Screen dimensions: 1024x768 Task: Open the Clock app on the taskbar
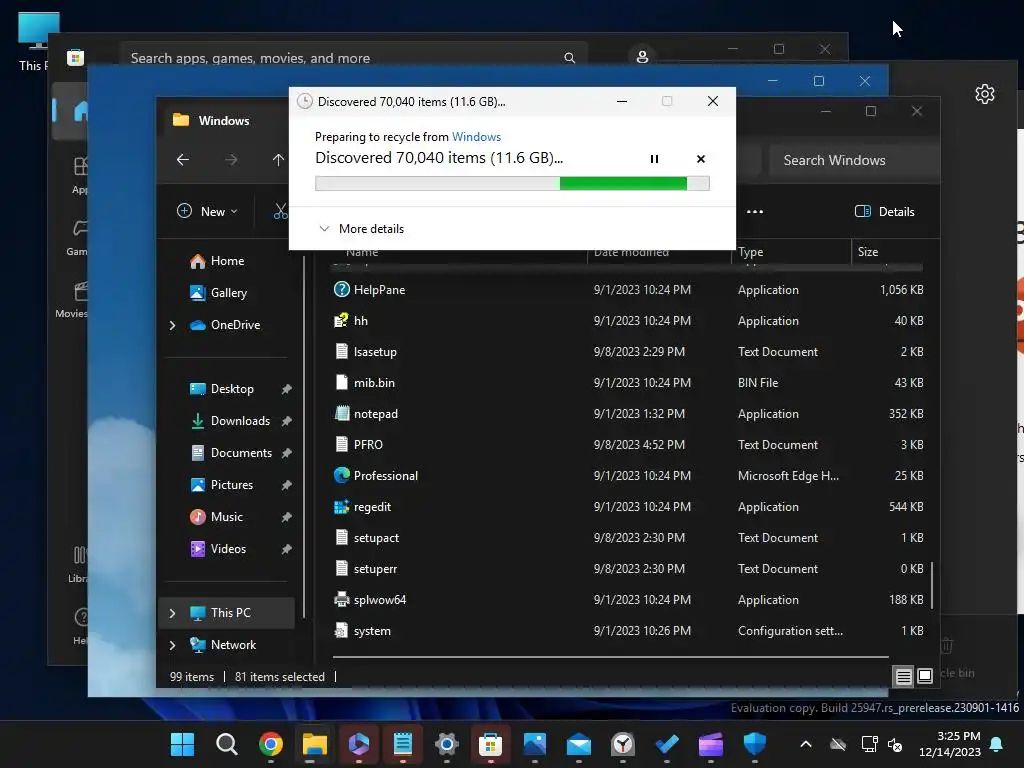pyautogui.click(x=622, y=744)
